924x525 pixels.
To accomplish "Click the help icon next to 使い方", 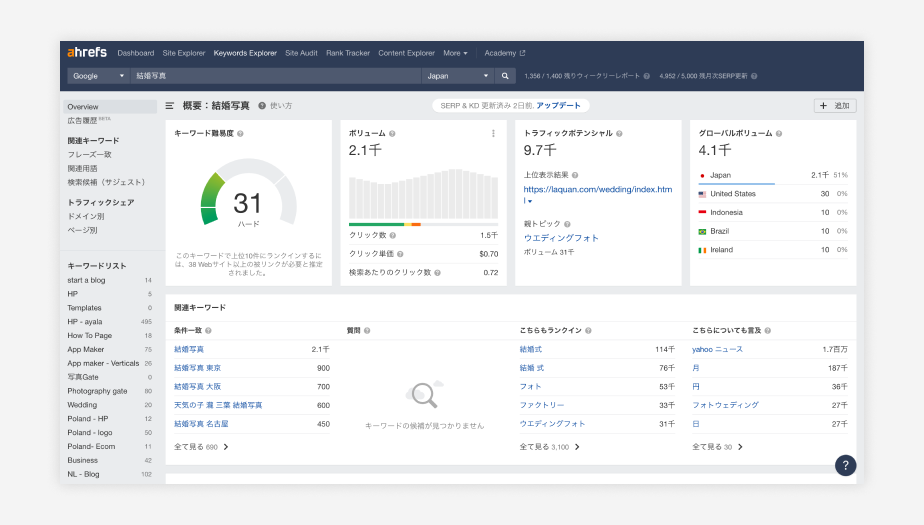I will (x=262, y=106).
